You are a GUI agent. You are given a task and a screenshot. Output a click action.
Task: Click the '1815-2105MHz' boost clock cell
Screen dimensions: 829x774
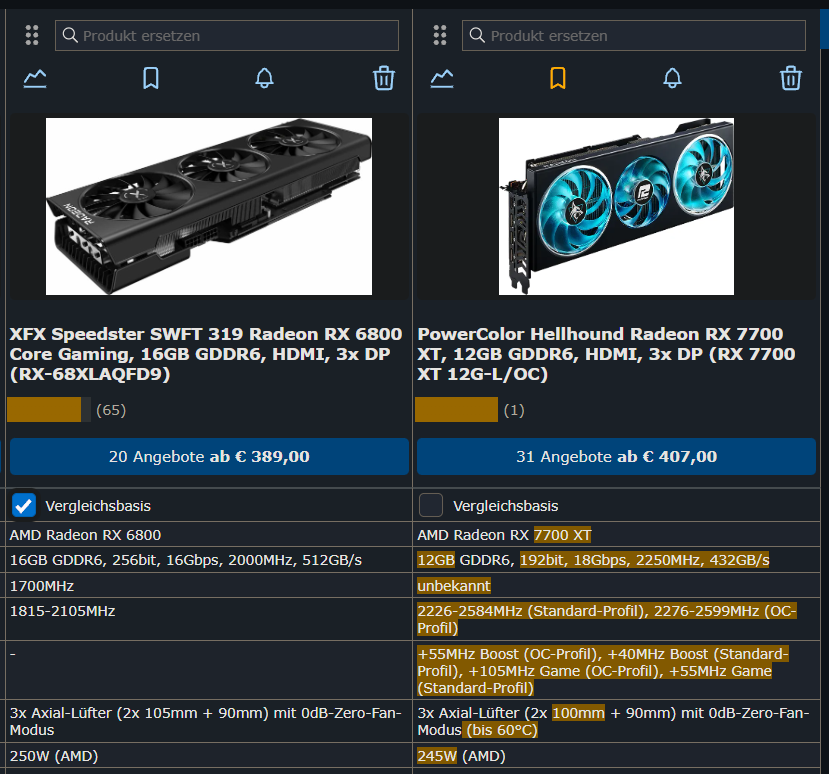coord(209,619)
